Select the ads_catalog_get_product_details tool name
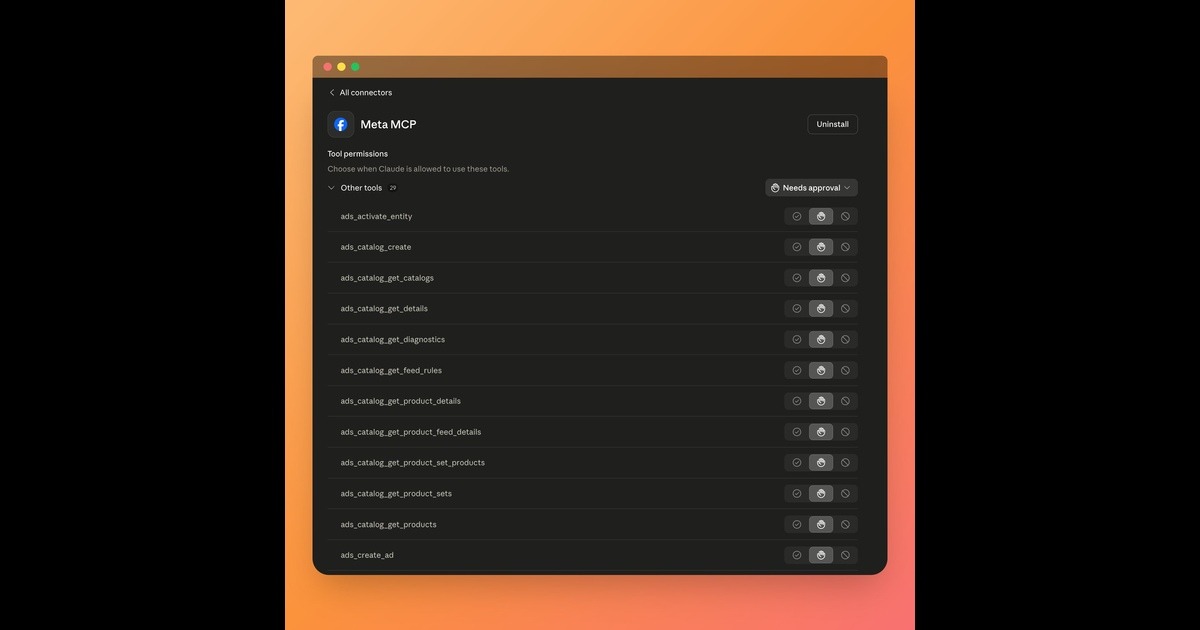 pyautogui.click(x=400, y=401)
